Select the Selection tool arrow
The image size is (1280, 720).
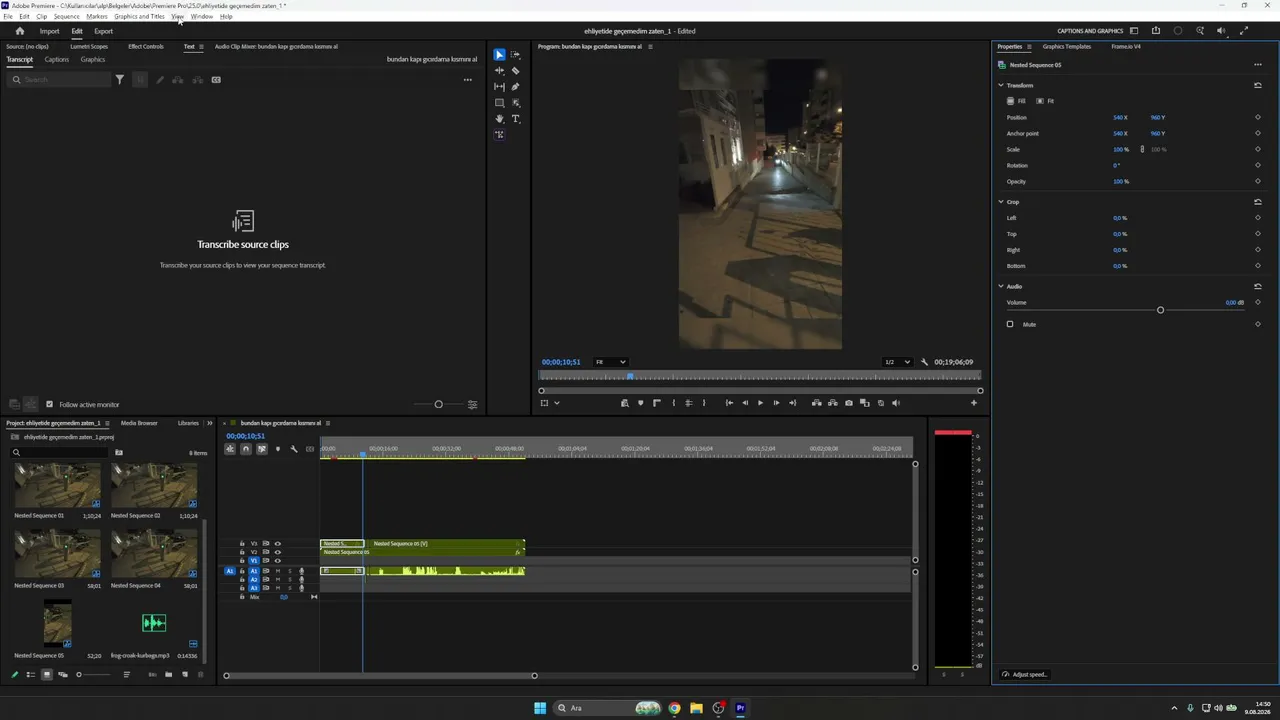tap(499, 55)
